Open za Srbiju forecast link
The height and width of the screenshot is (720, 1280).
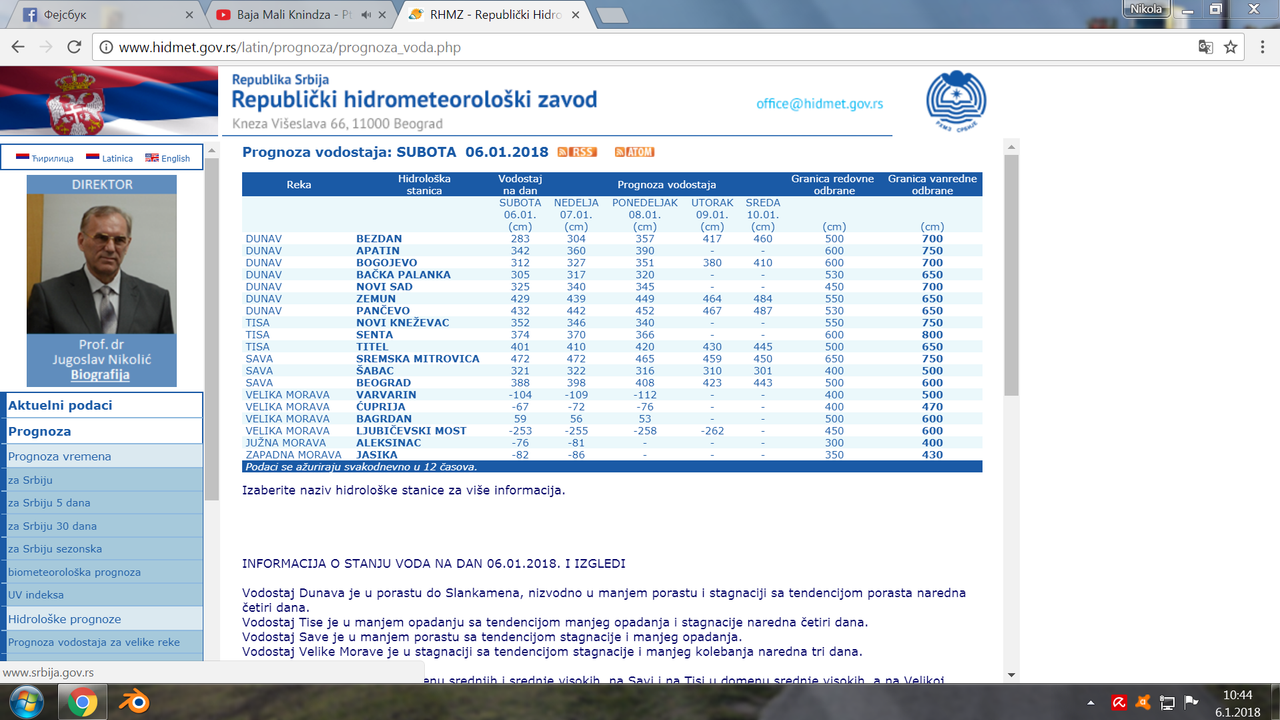tap(102, 480)
